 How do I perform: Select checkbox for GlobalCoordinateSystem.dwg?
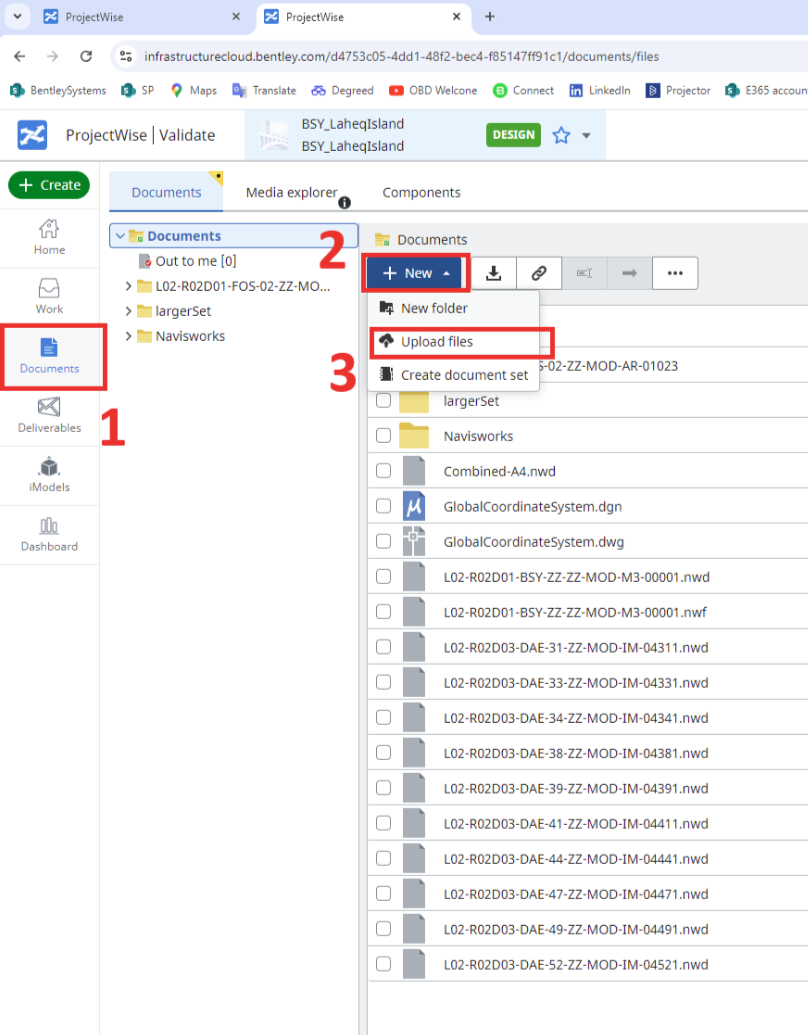point(384,541)
